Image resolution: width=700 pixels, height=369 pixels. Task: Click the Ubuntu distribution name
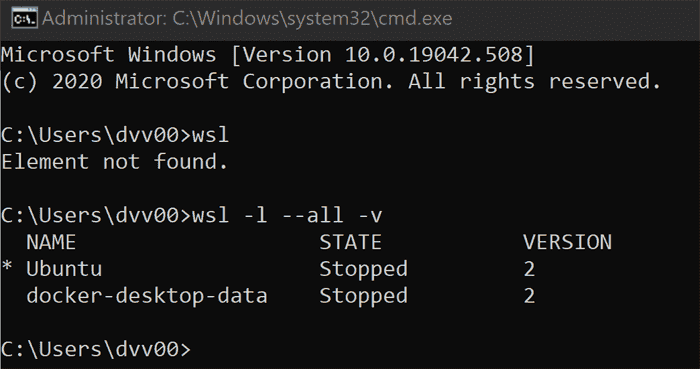(x=64, y=269)
